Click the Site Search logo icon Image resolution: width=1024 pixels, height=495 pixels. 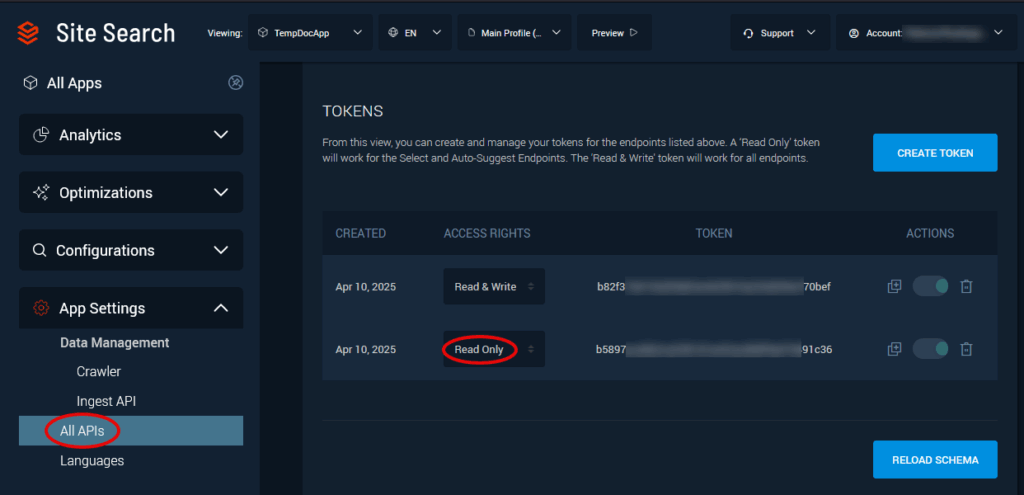click(x=28, y=33)
